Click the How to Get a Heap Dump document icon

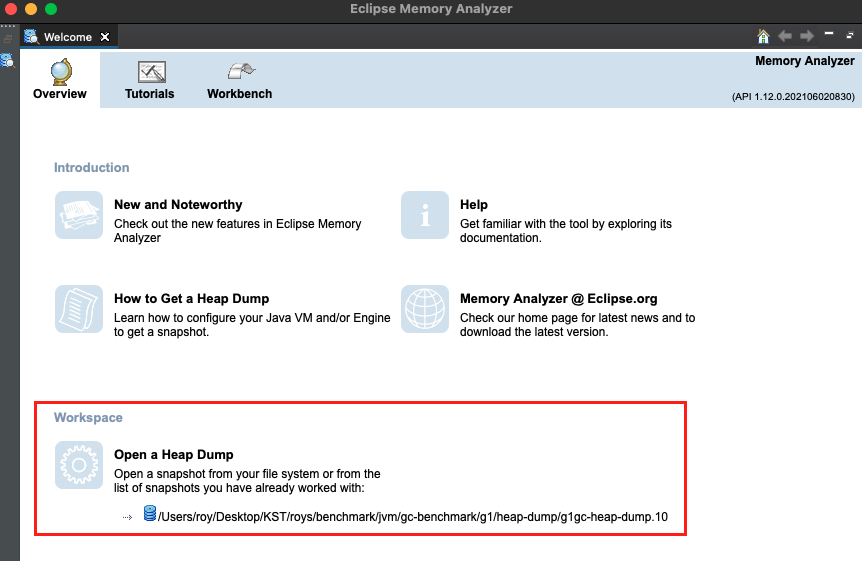(x=79, y=309)
